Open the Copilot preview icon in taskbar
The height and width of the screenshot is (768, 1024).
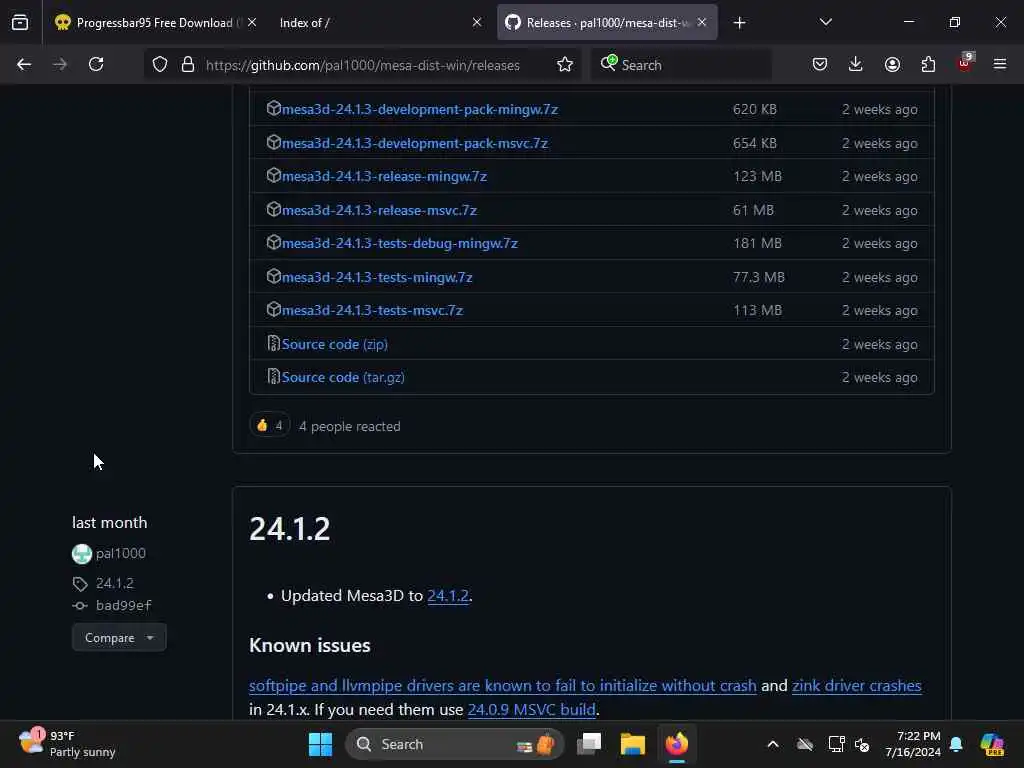click(x=992, y=744)
